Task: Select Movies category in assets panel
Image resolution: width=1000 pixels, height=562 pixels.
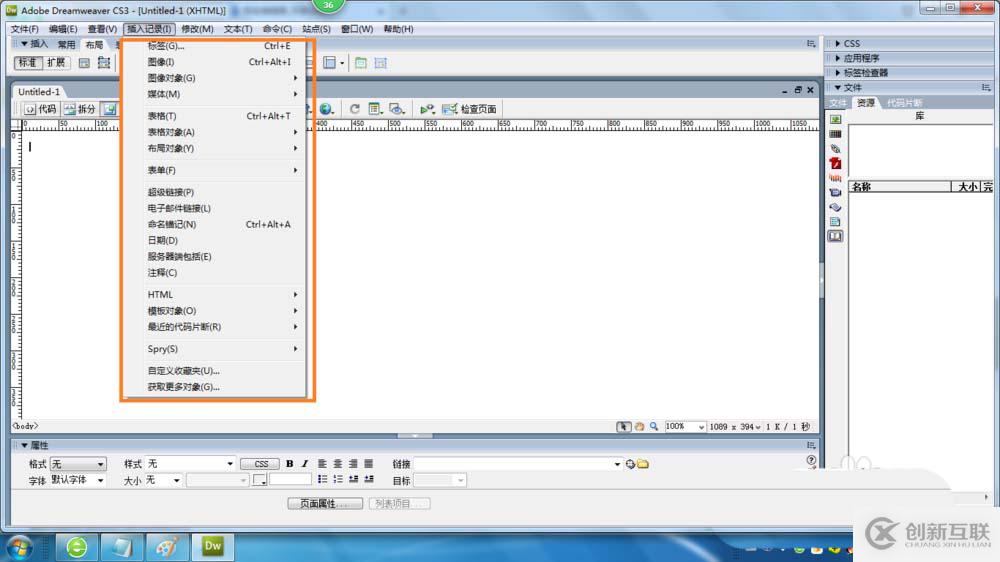Action: (x=835, y=193)
